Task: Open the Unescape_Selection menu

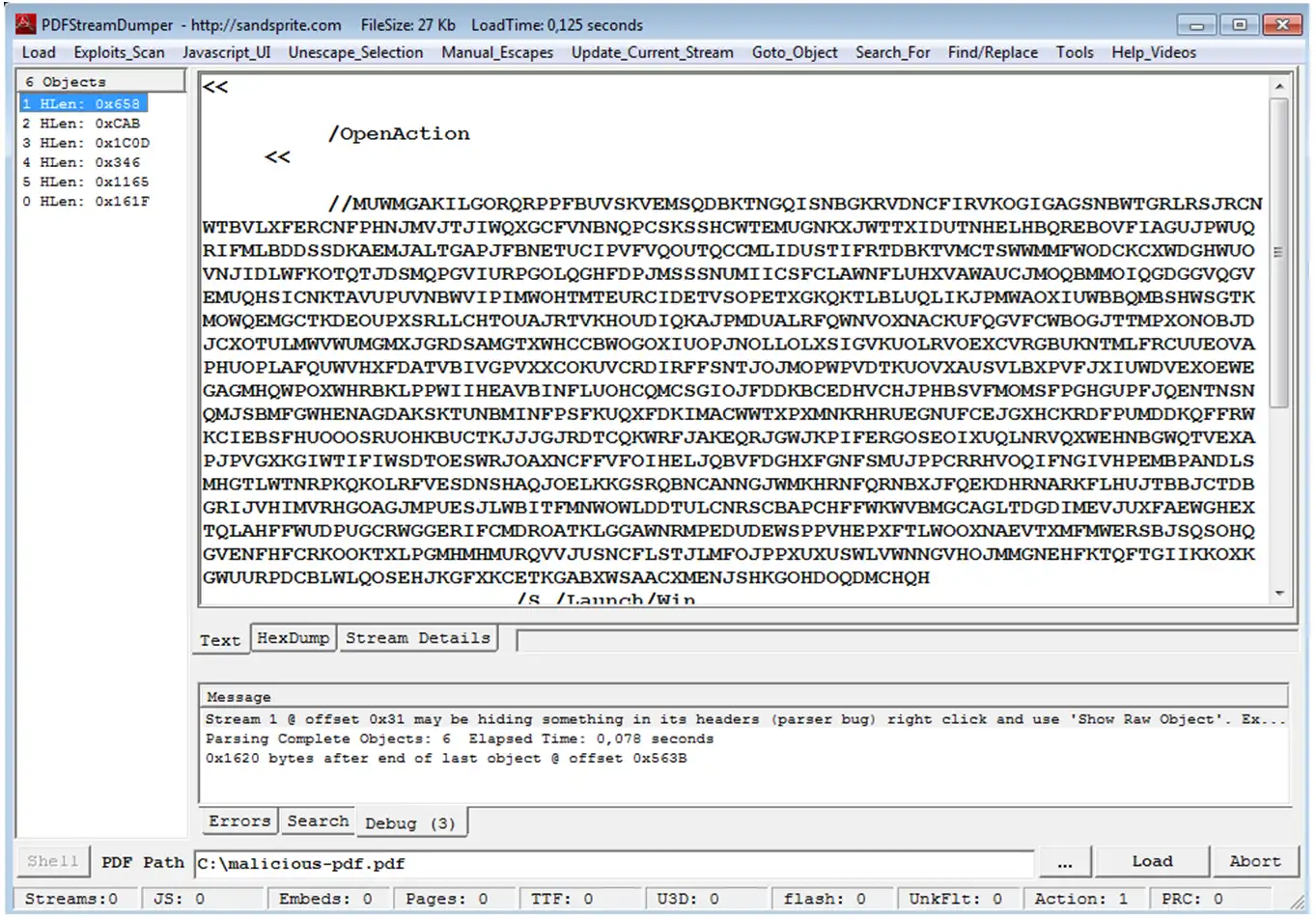Action: tap(355, 52)
